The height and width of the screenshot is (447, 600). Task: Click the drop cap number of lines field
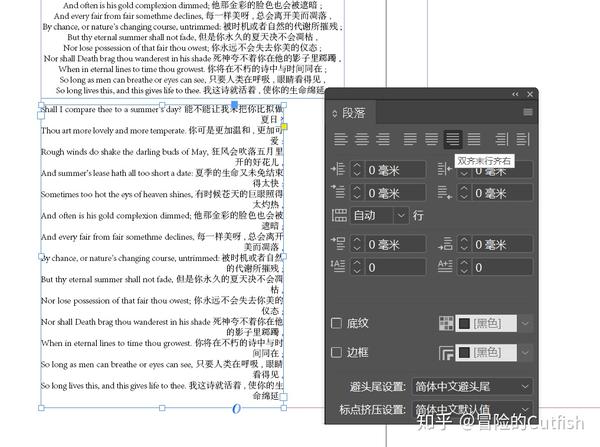395,268
